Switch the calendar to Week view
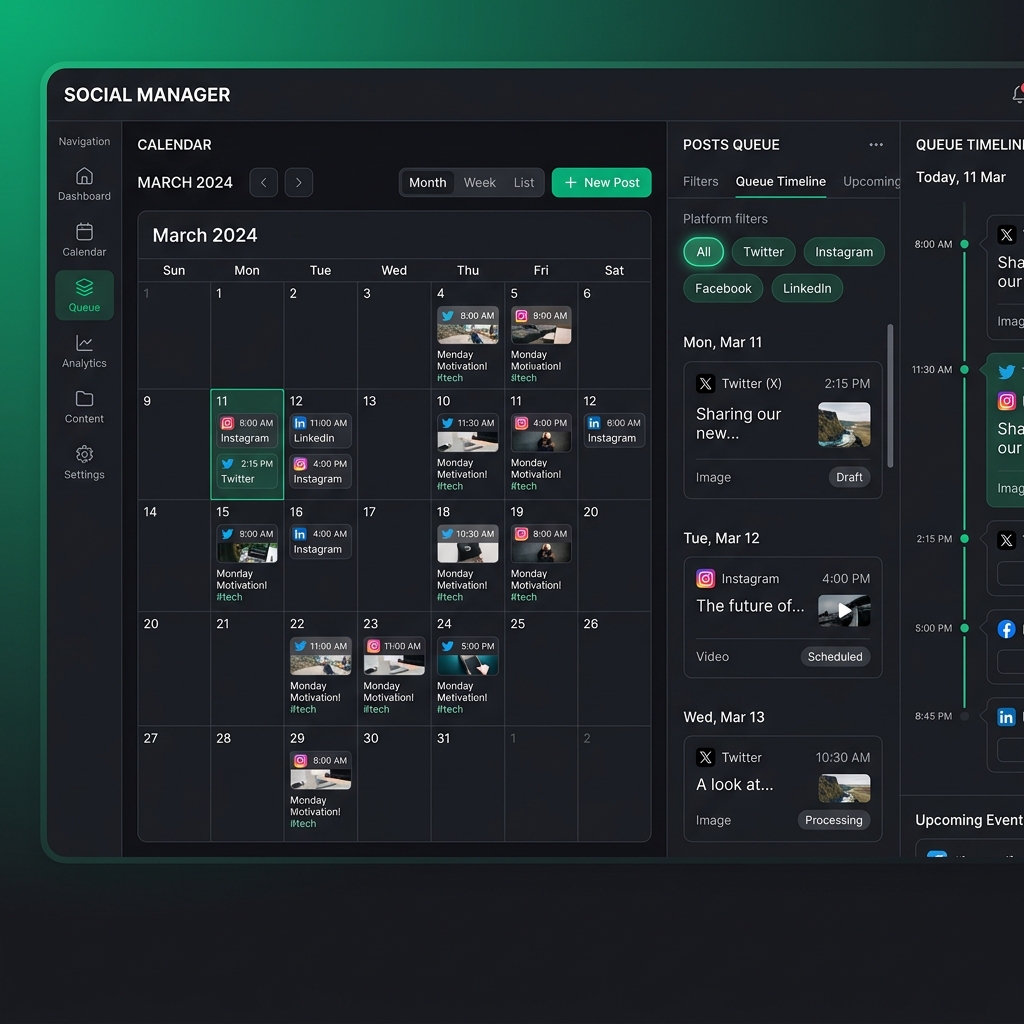This screenshot has height=1024, width=1024. coord(479,183)
